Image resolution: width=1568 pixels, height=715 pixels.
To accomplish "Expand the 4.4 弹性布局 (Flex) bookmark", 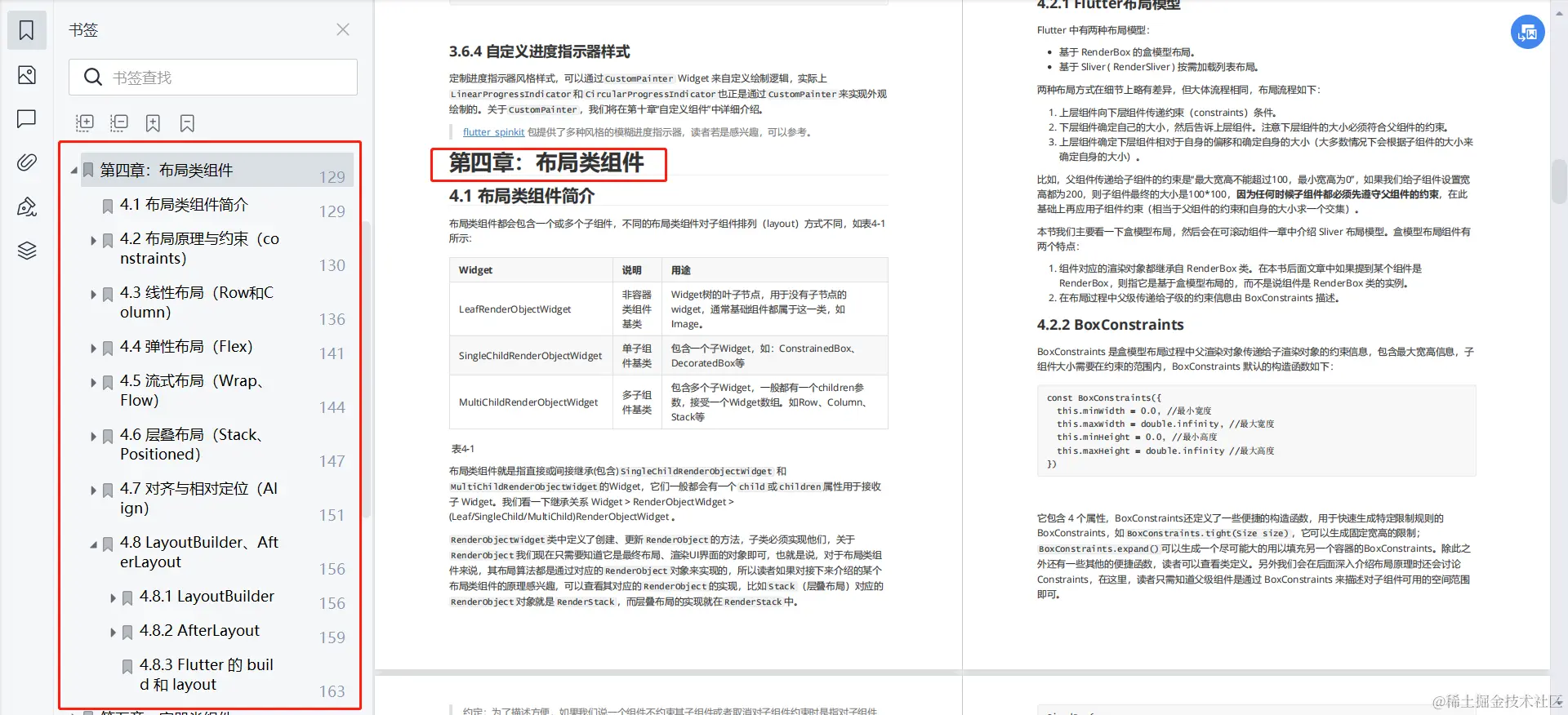I will pos(93,349).
